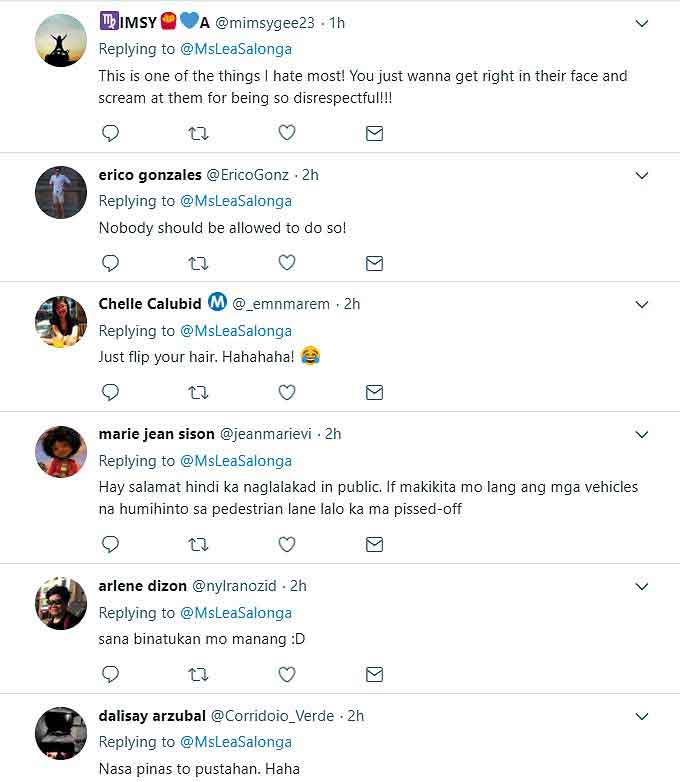Expand options chevron on mimsygee23's tweet
Screen dimensions: 680x782
coord(643,23)
